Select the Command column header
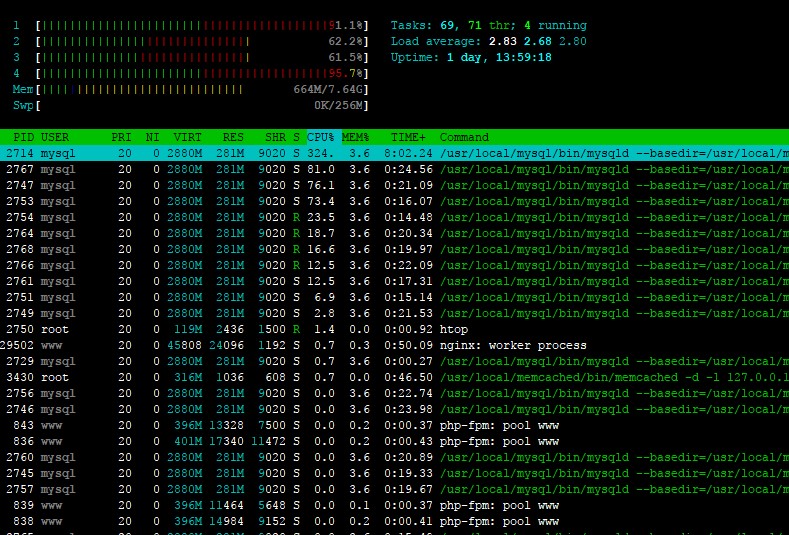Screen dimensions: 789x535 [465, 137]
